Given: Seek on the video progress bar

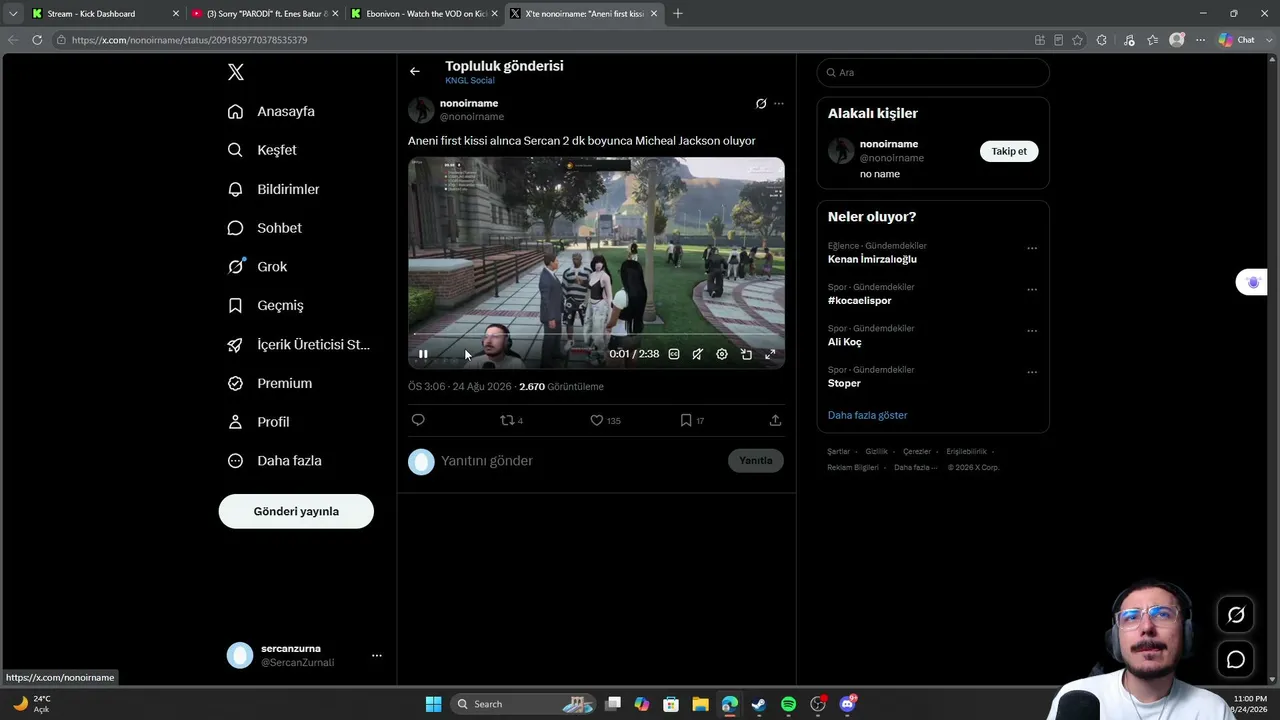Looking at the screenshot, I should pos(596,334).
